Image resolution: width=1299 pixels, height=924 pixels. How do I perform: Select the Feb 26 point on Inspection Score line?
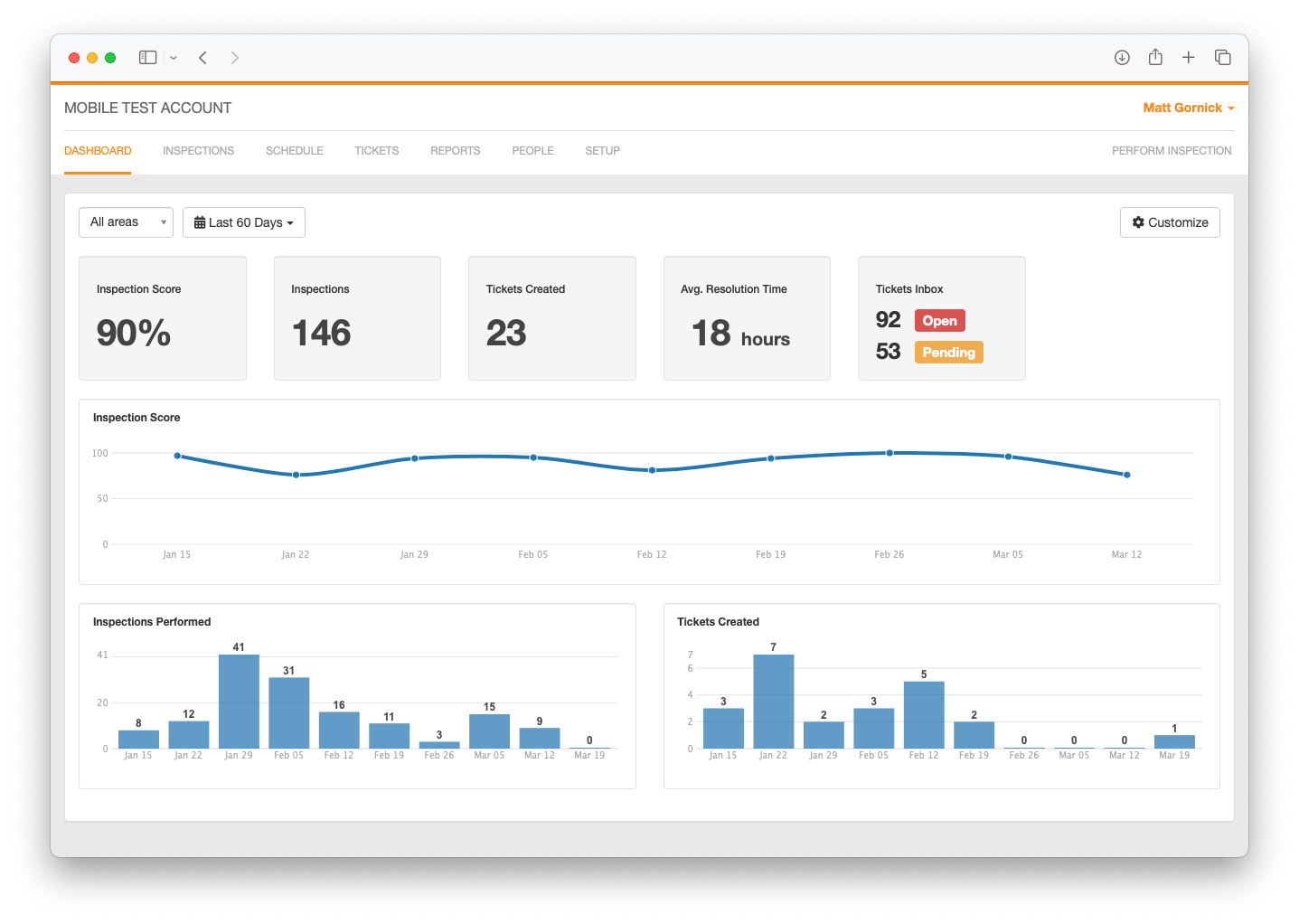890,452
